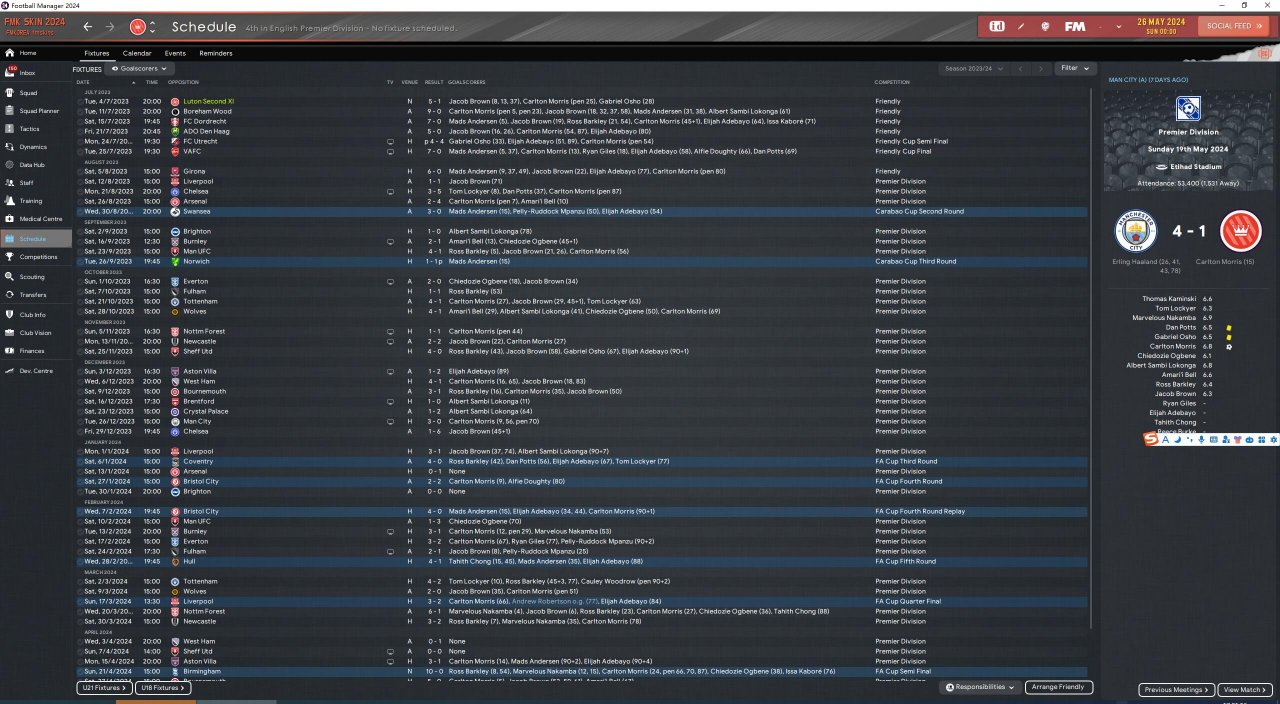Navigate back with the left arrow
The width and height of the screenshot is (1280, 704).
coord(88,27)
